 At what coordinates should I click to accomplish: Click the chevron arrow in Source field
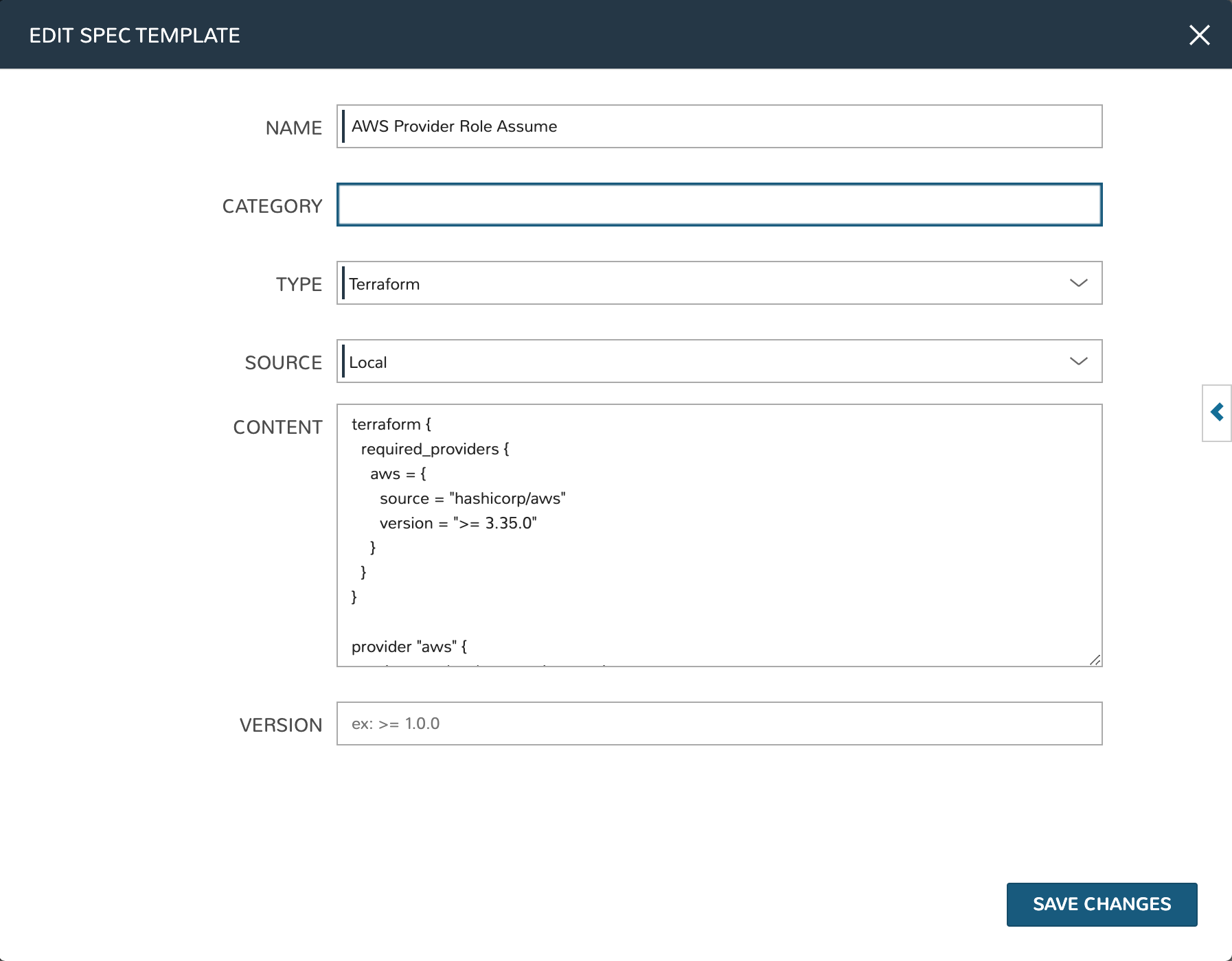tap(1078, 362)
